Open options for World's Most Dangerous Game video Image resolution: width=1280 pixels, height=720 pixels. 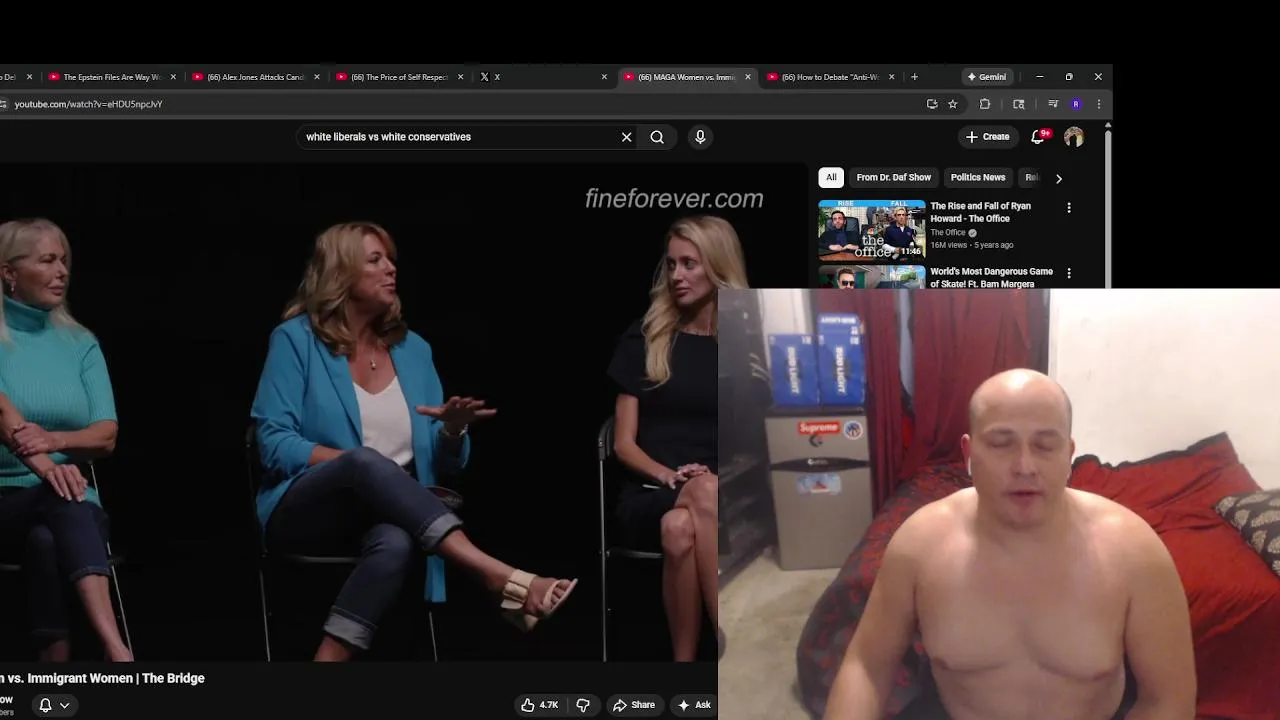(x=1069, y=273)
